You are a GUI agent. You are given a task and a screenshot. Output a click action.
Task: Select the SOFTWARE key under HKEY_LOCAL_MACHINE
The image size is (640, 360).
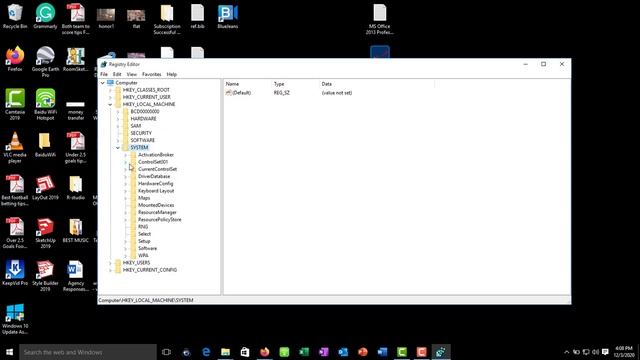(142, 140)
